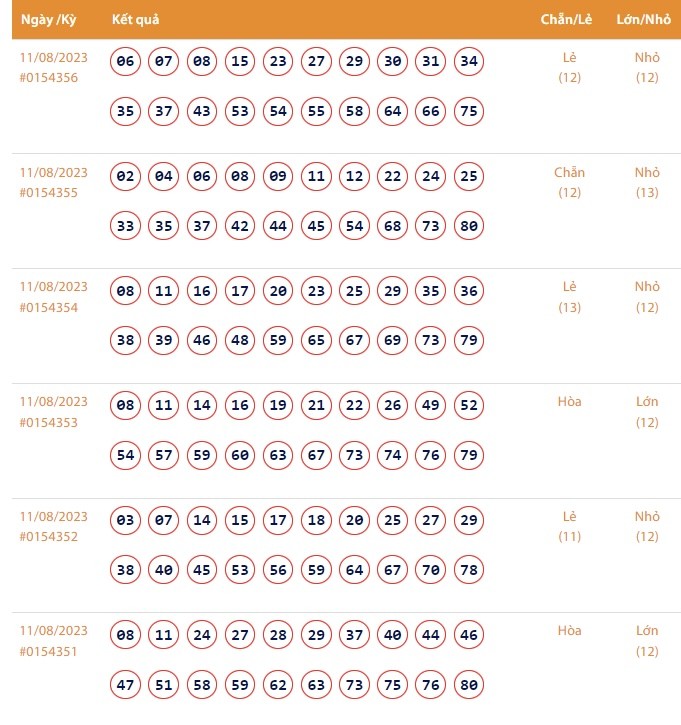Click ball 03 in draw #0154352

point(125,521)
